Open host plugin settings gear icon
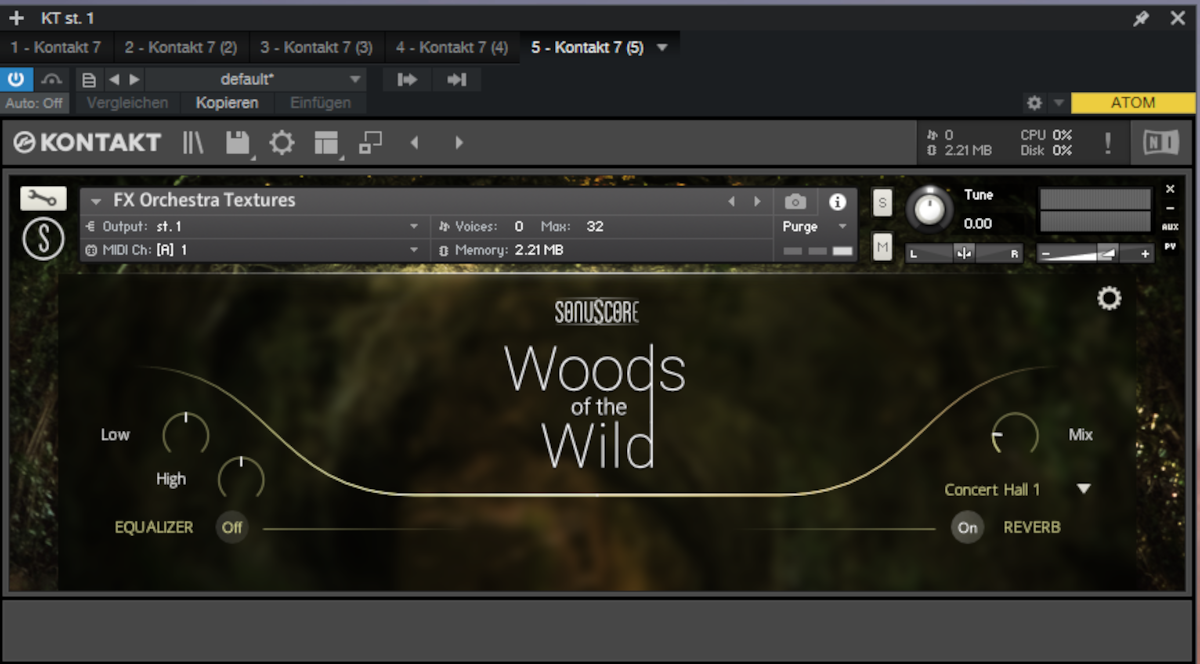Image resolution: width=1200 pixels, height=664 pixels. (x=1035, y=103)
